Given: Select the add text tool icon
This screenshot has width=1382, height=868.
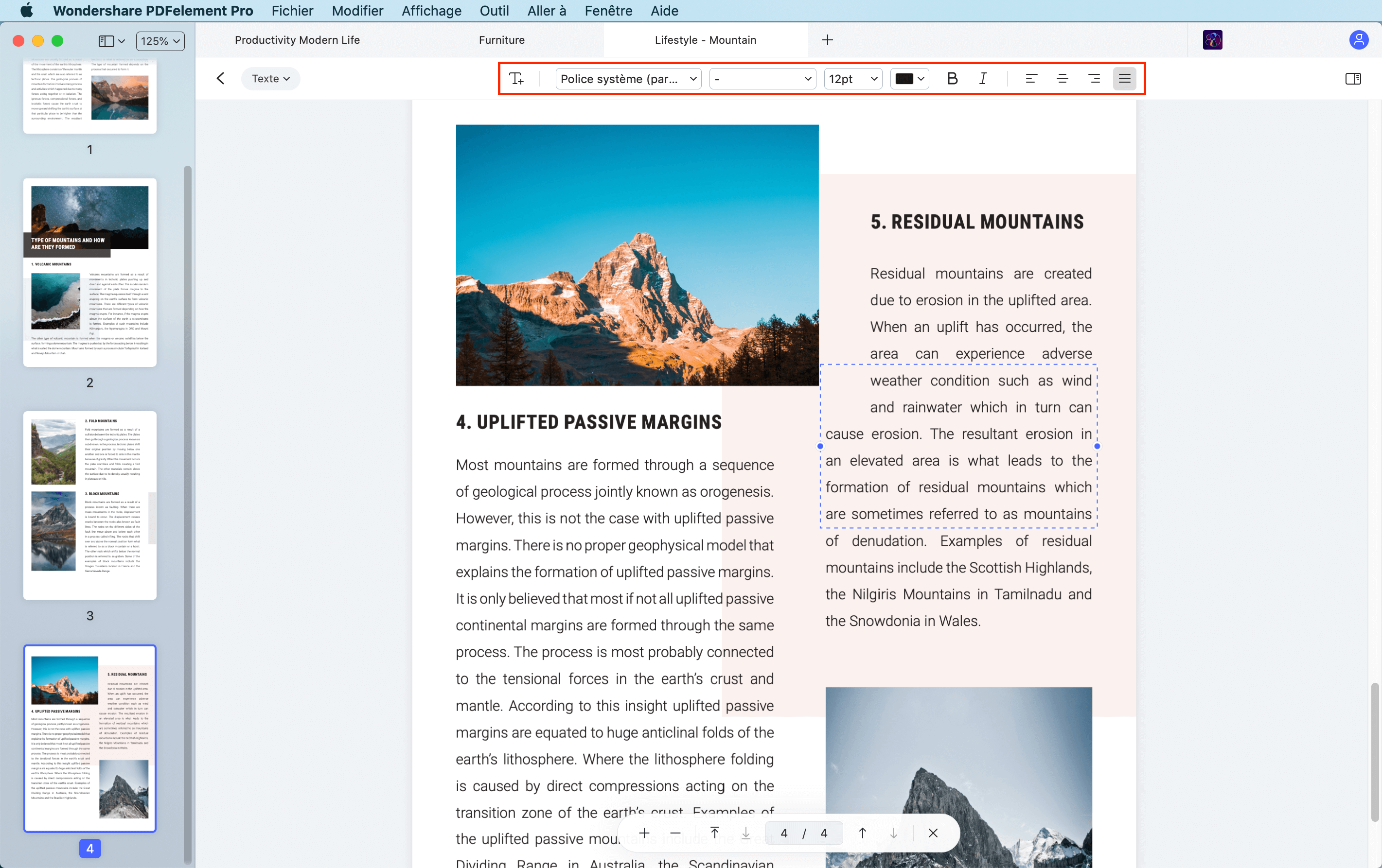Looking at the screenshot, I should click(x=517, y=77).
